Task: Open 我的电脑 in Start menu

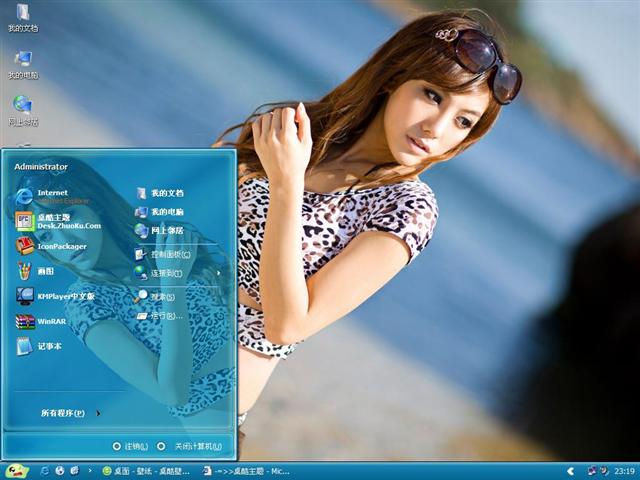Action: (160, 212)
